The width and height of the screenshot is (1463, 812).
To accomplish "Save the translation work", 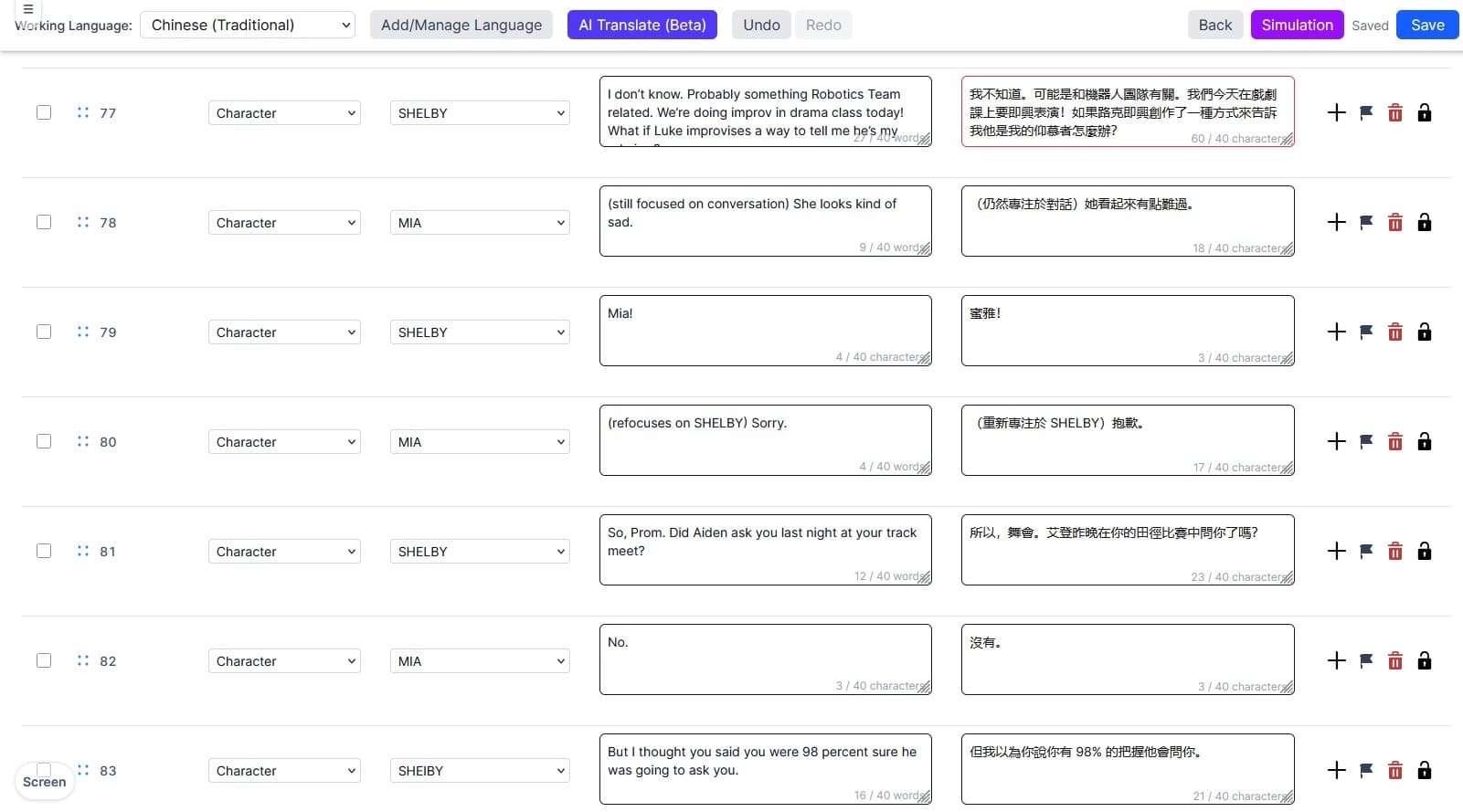I will coord(1427,25).
